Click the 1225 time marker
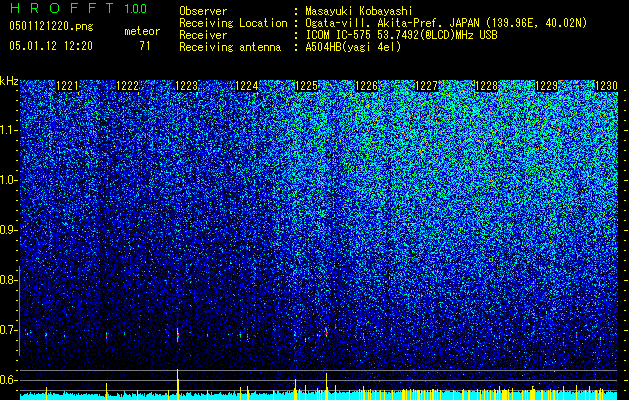Screen dimensions: 629x400 tap(306, 86)
